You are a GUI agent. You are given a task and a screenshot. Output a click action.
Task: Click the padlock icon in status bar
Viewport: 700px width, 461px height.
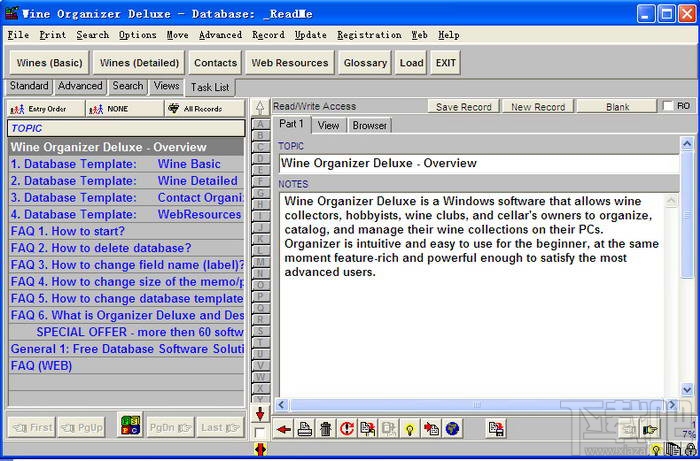[x=690, y=449]
